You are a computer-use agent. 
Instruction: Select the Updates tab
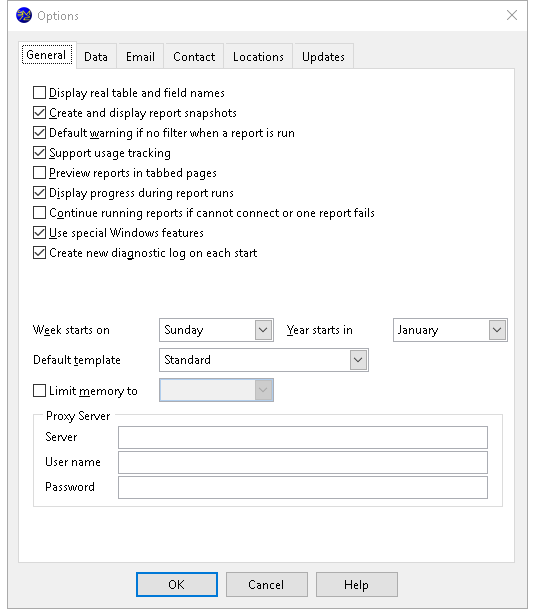point(323,57)
